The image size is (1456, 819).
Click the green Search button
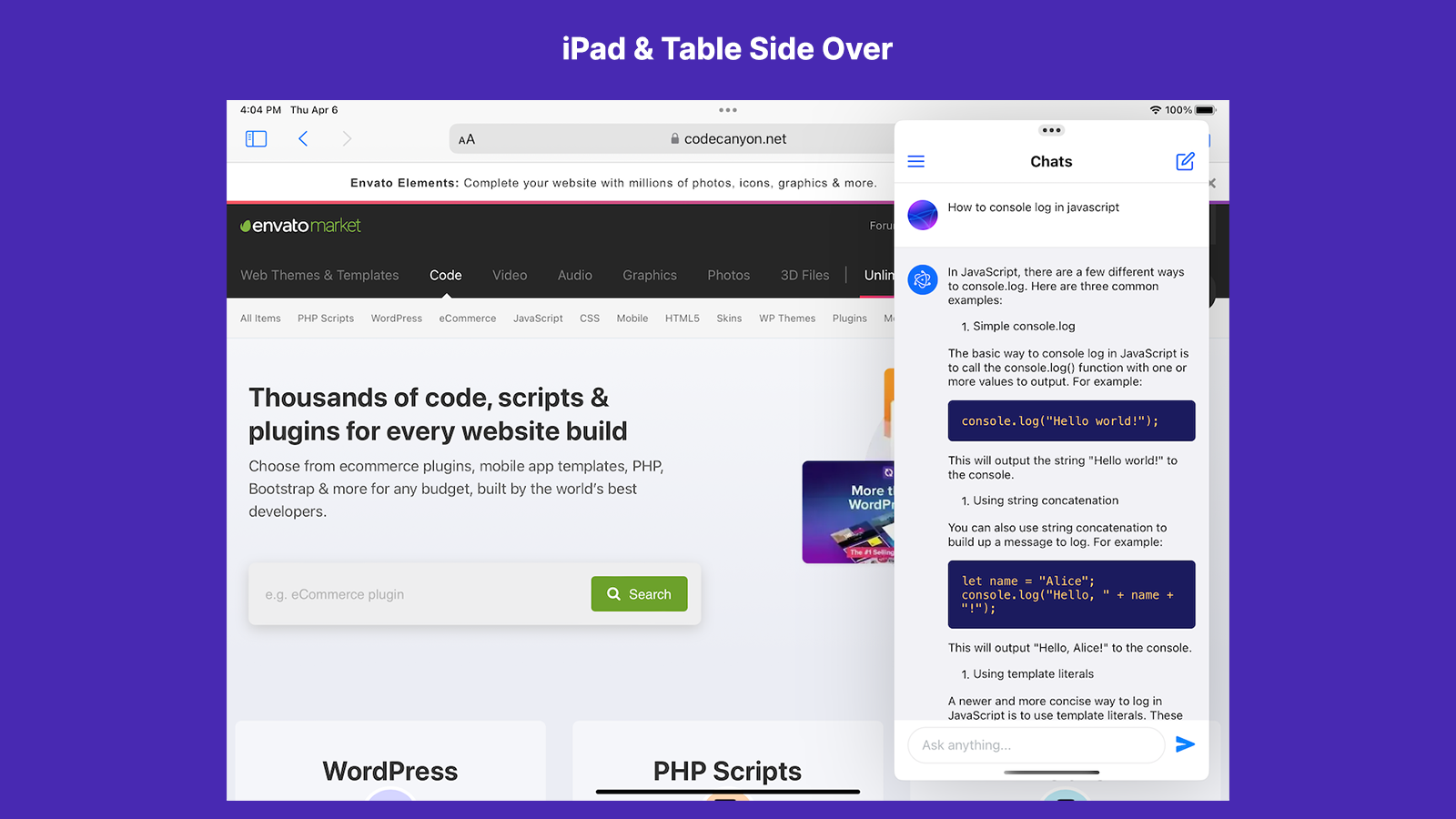639,594
